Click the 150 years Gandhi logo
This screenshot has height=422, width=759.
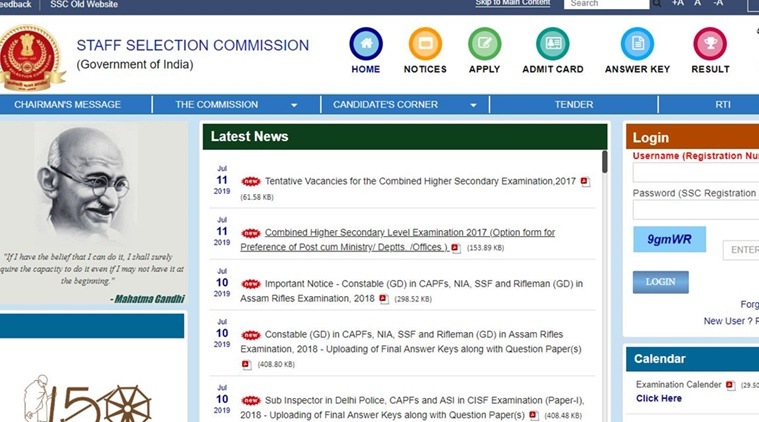pos(87,399)
